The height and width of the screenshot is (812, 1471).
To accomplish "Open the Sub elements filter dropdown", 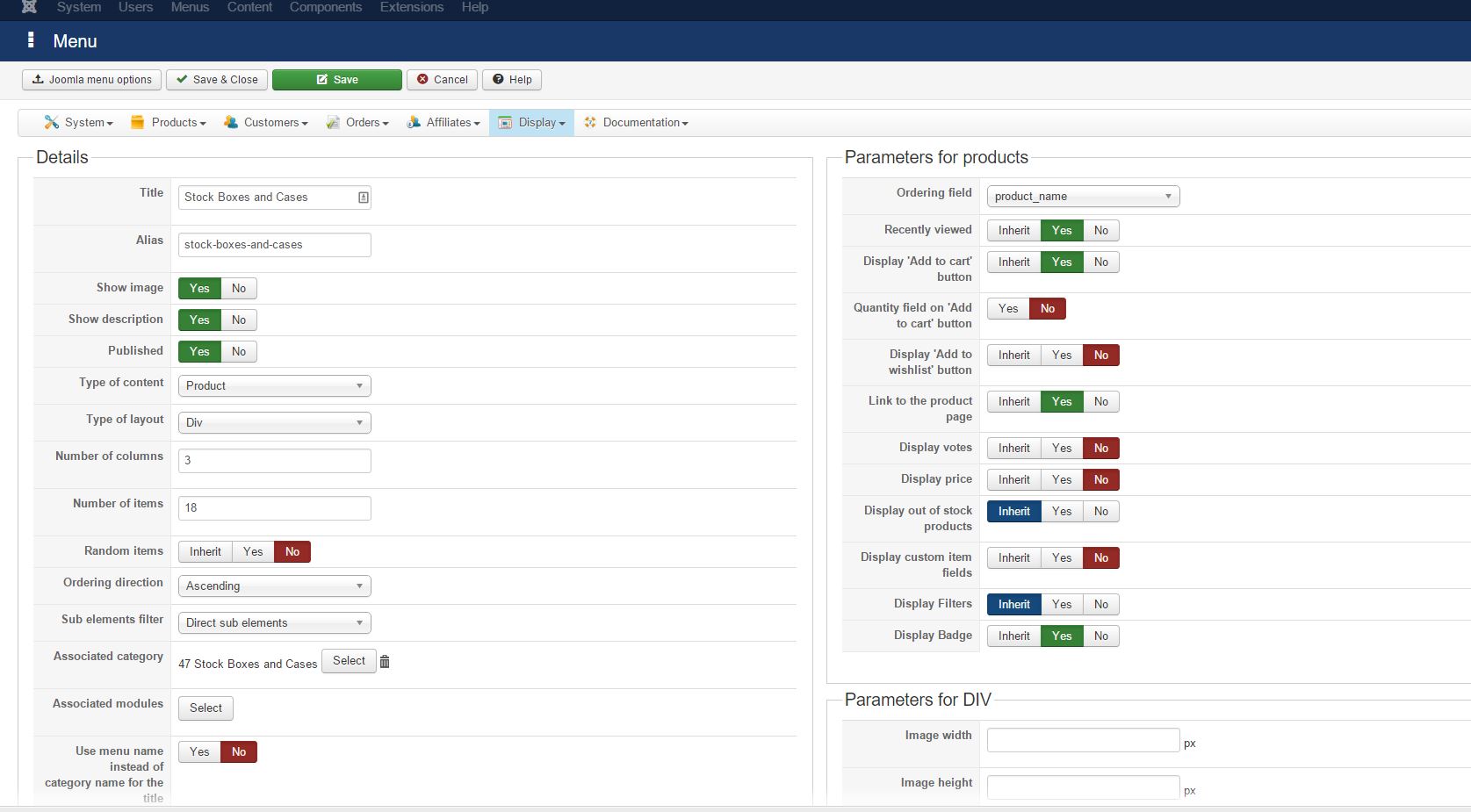I will tap(274, 623).
